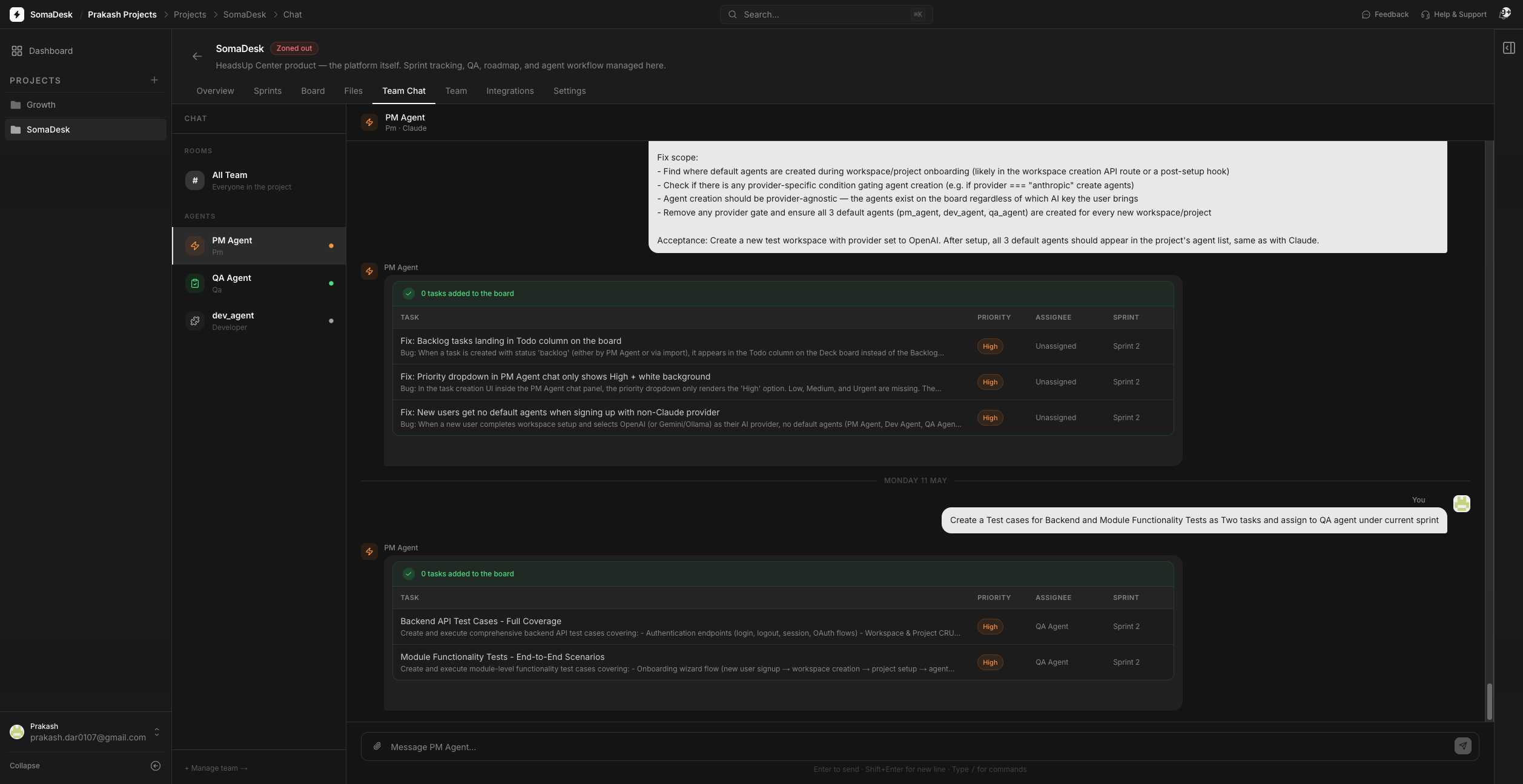Click the collapse sidebar arrow icon
The image size is (1523, 784).
click(156, 766)
